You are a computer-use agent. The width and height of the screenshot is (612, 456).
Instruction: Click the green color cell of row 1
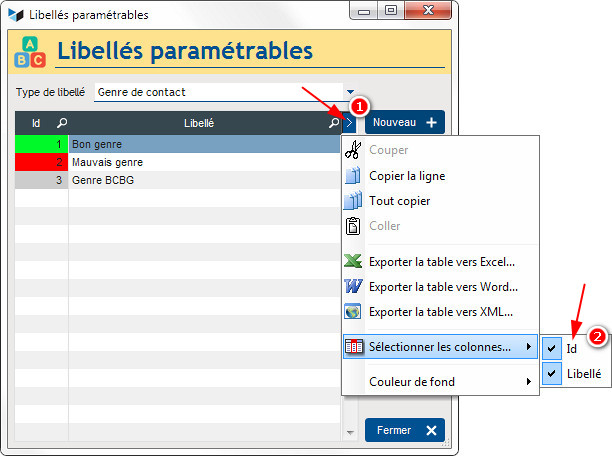[x=41, y=144]
